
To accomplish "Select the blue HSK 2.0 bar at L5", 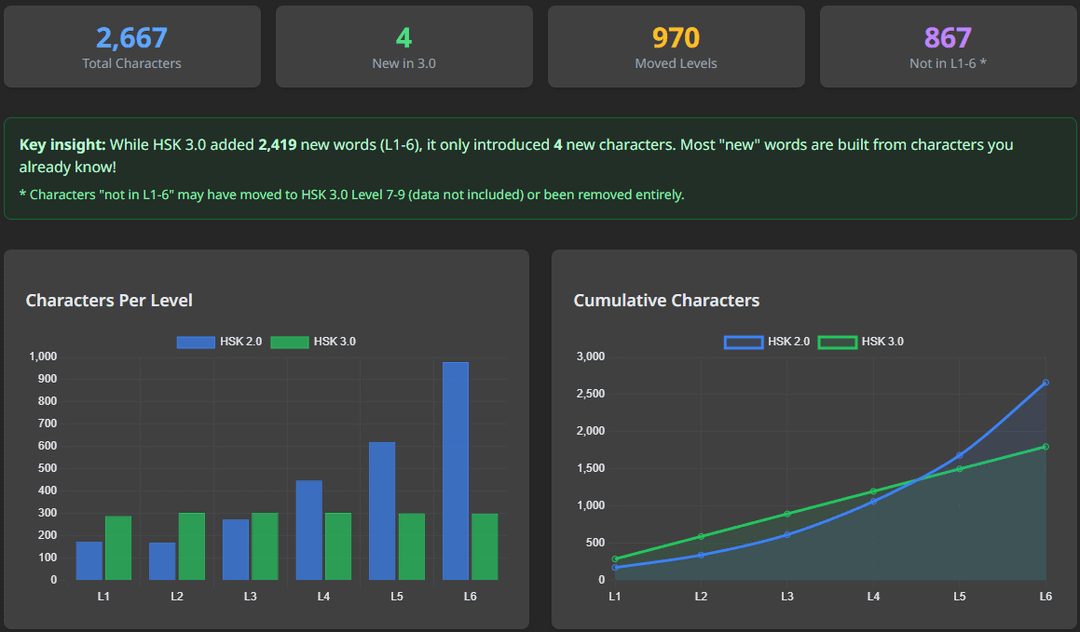I will pyautogui.click(x=382, y=510).
